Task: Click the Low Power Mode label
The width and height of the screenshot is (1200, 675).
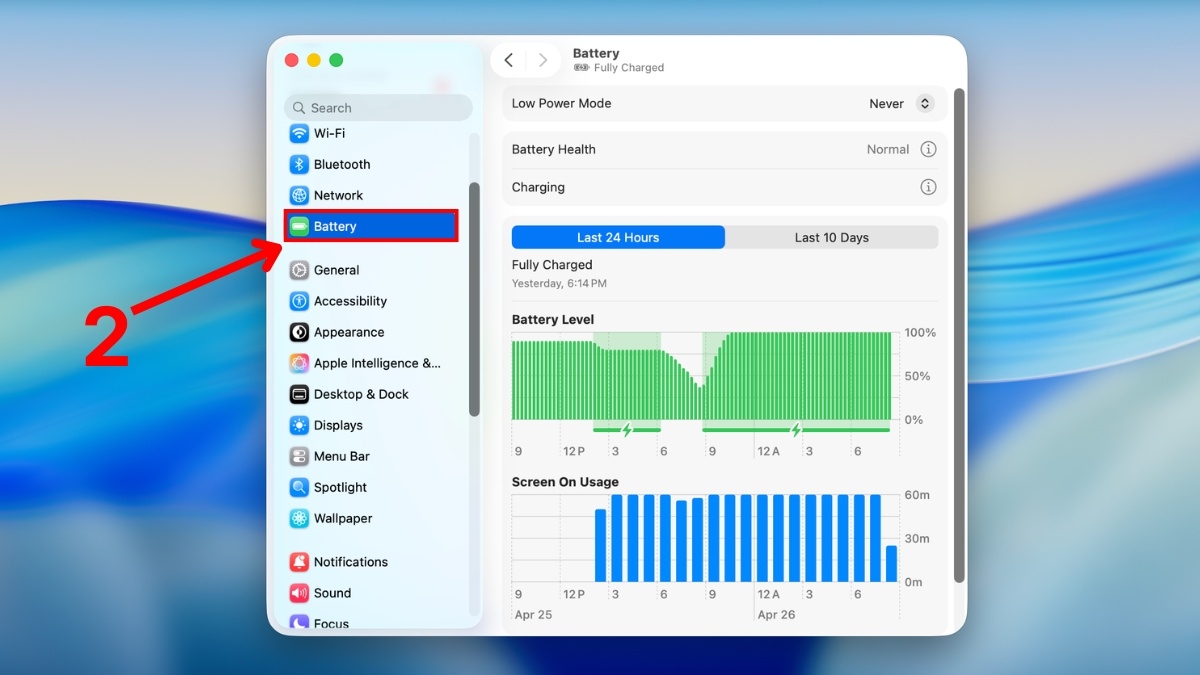Action: 562,103
